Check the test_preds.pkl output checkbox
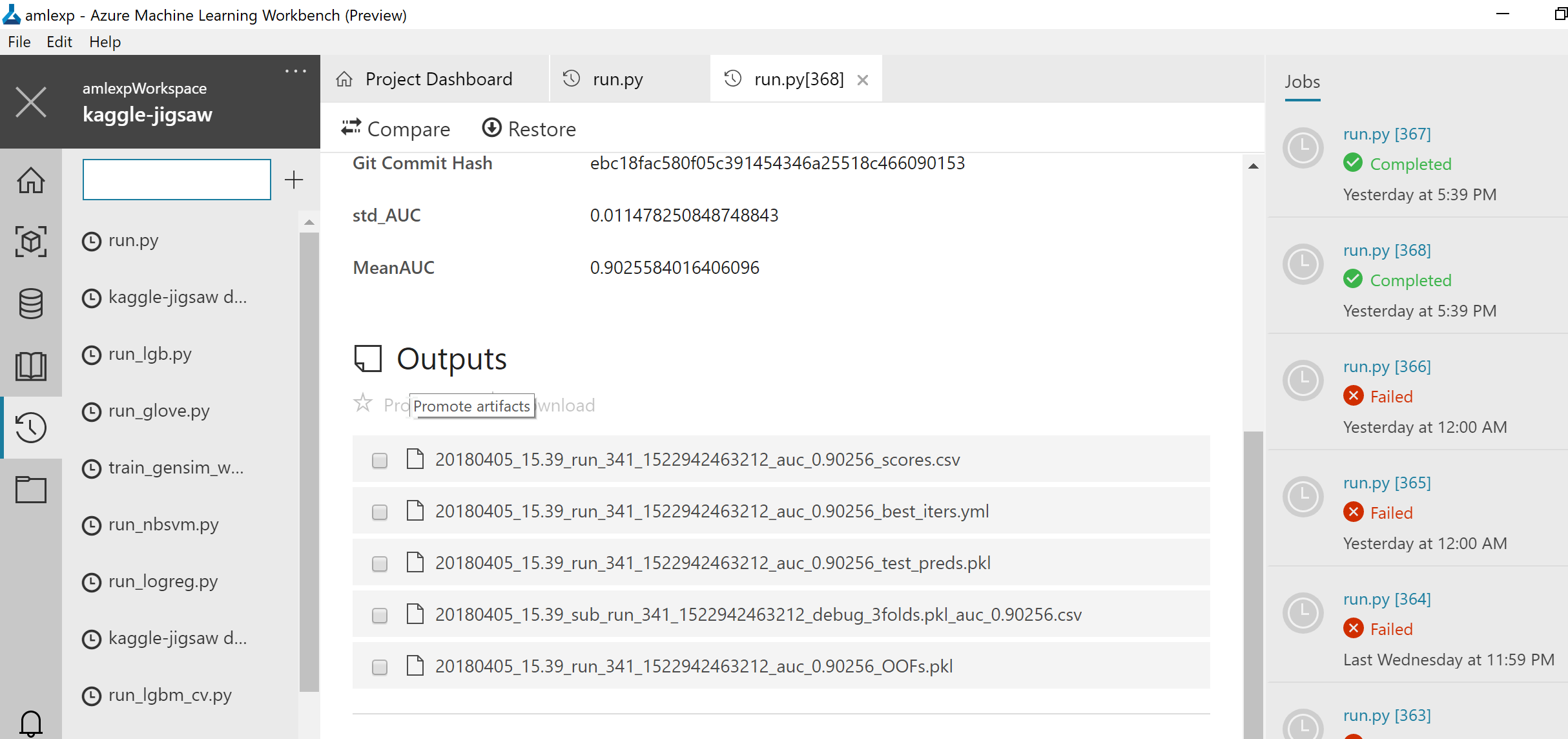This screenshot has width=1568, height=739. tap(380, 563)
